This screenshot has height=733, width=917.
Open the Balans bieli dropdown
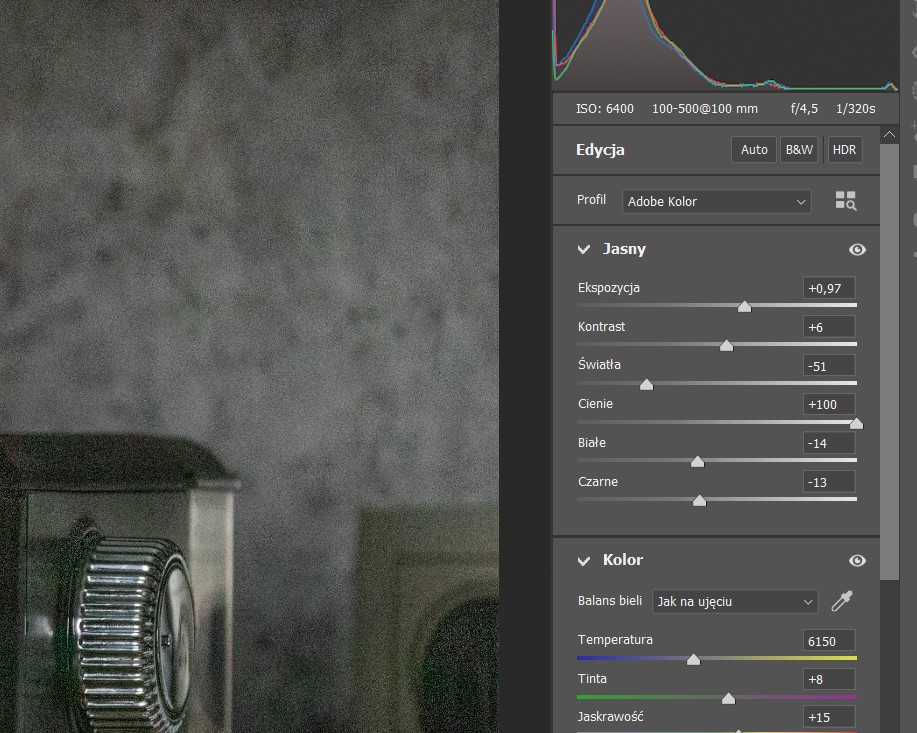(735, 601)
